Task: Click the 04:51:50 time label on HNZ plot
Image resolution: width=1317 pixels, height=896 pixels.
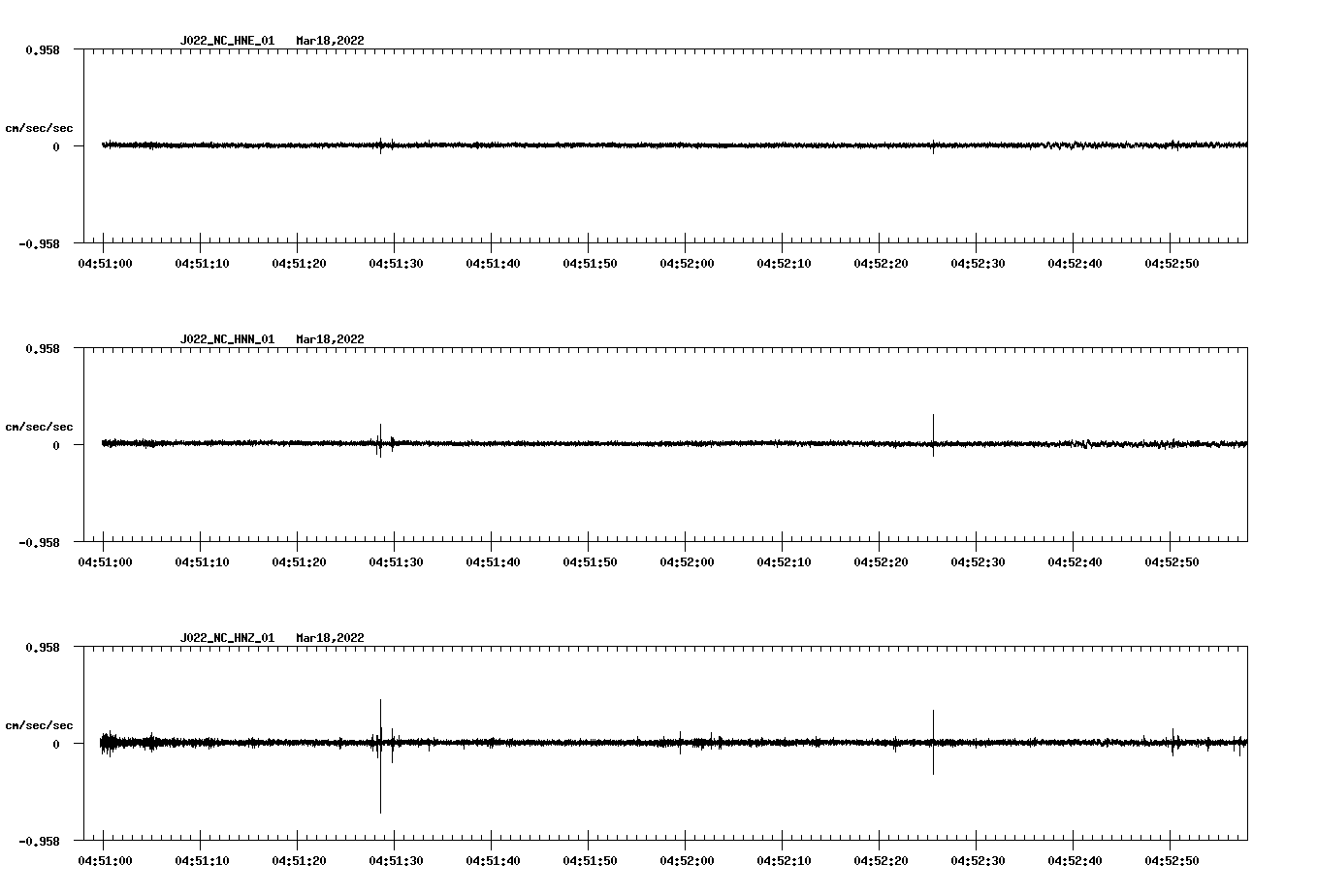Action: click(x=590, y=861)
